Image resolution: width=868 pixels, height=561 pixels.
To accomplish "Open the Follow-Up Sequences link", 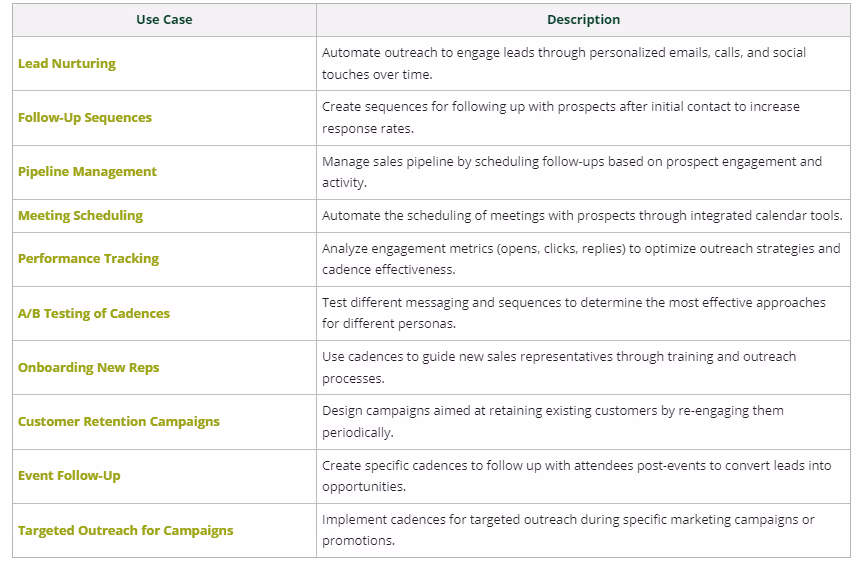I will 85,117.
